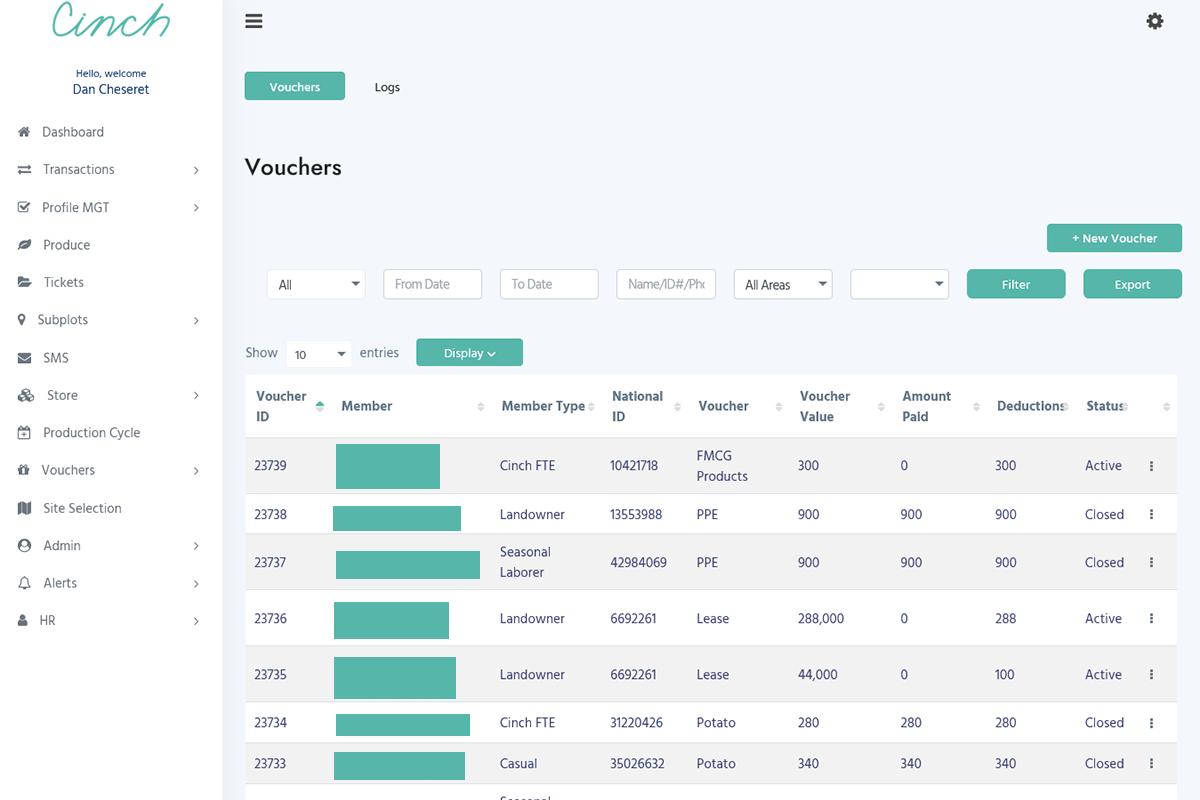The width and height of the screenshot is (1200, 800).
Task: Select the Production Cycle calendar icon
Action: 23,432
